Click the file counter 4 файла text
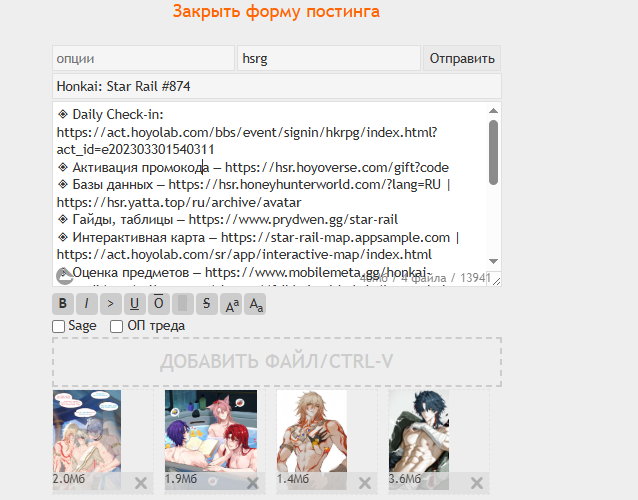 coord(424,278)
